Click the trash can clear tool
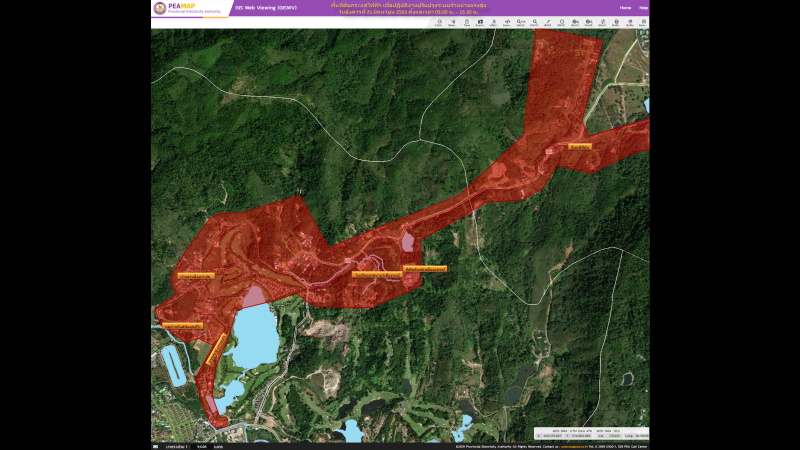The image size is (800, 450). 467,22
